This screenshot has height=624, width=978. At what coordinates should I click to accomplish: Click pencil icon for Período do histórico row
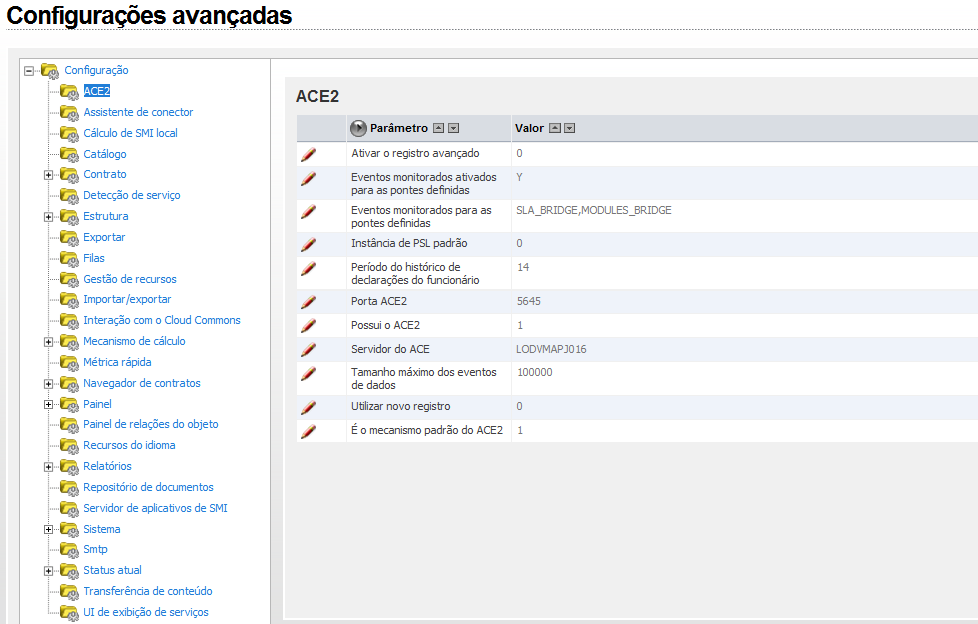pyautogui.click(x=308, y=268)
